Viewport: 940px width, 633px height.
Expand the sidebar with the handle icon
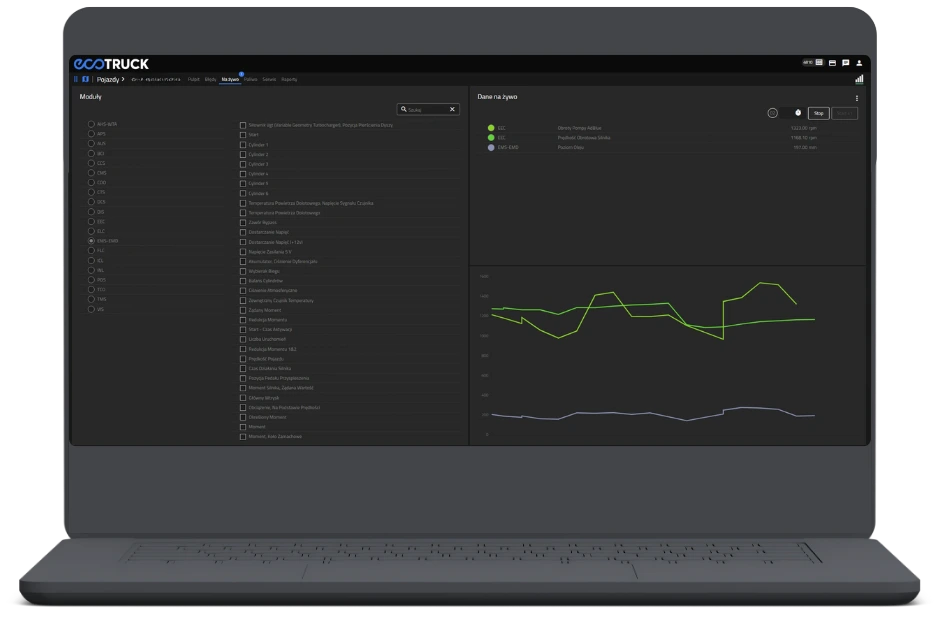(75, 79)
